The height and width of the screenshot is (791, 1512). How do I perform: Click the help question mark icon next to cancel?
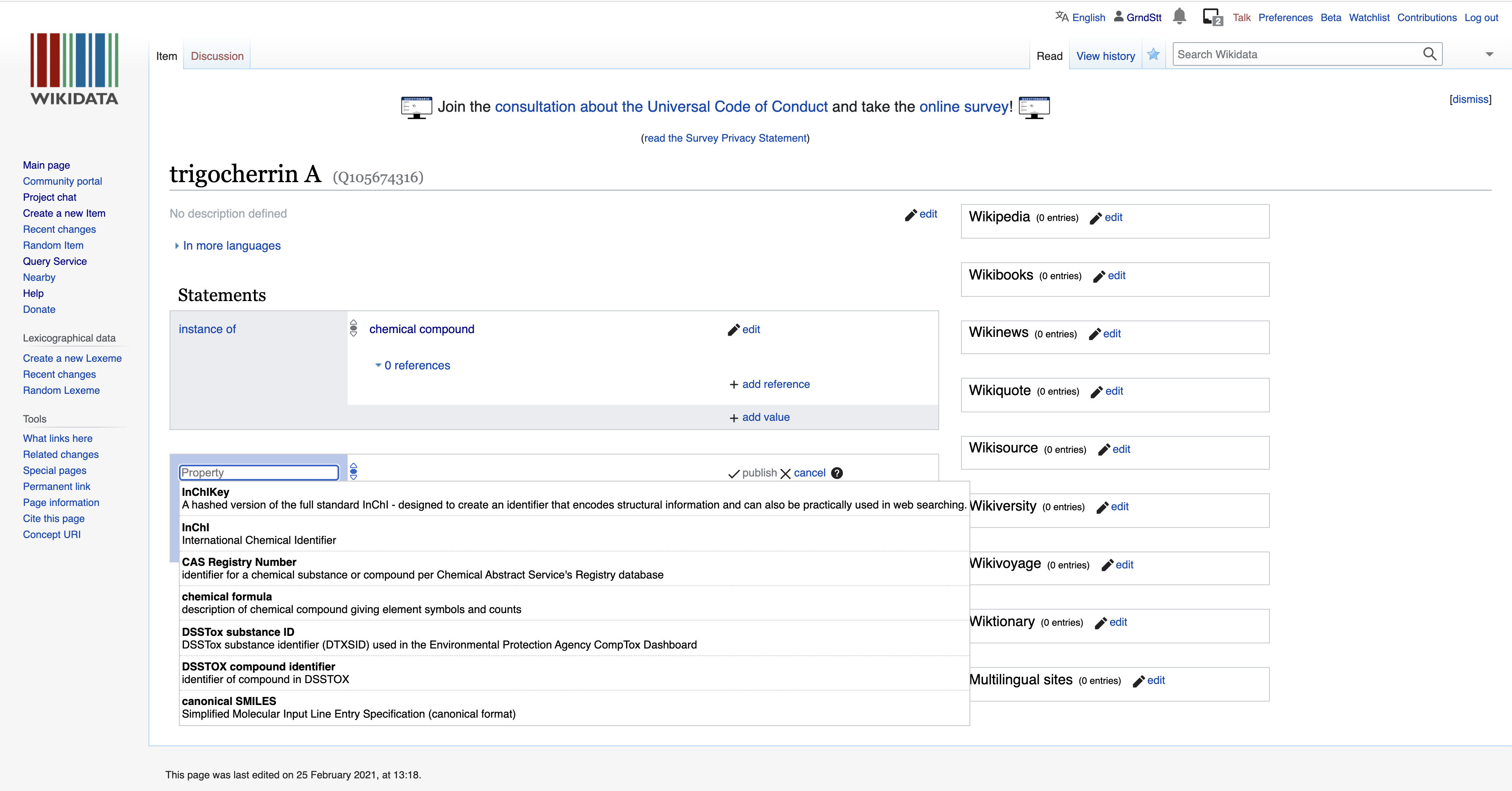[837, 473]
